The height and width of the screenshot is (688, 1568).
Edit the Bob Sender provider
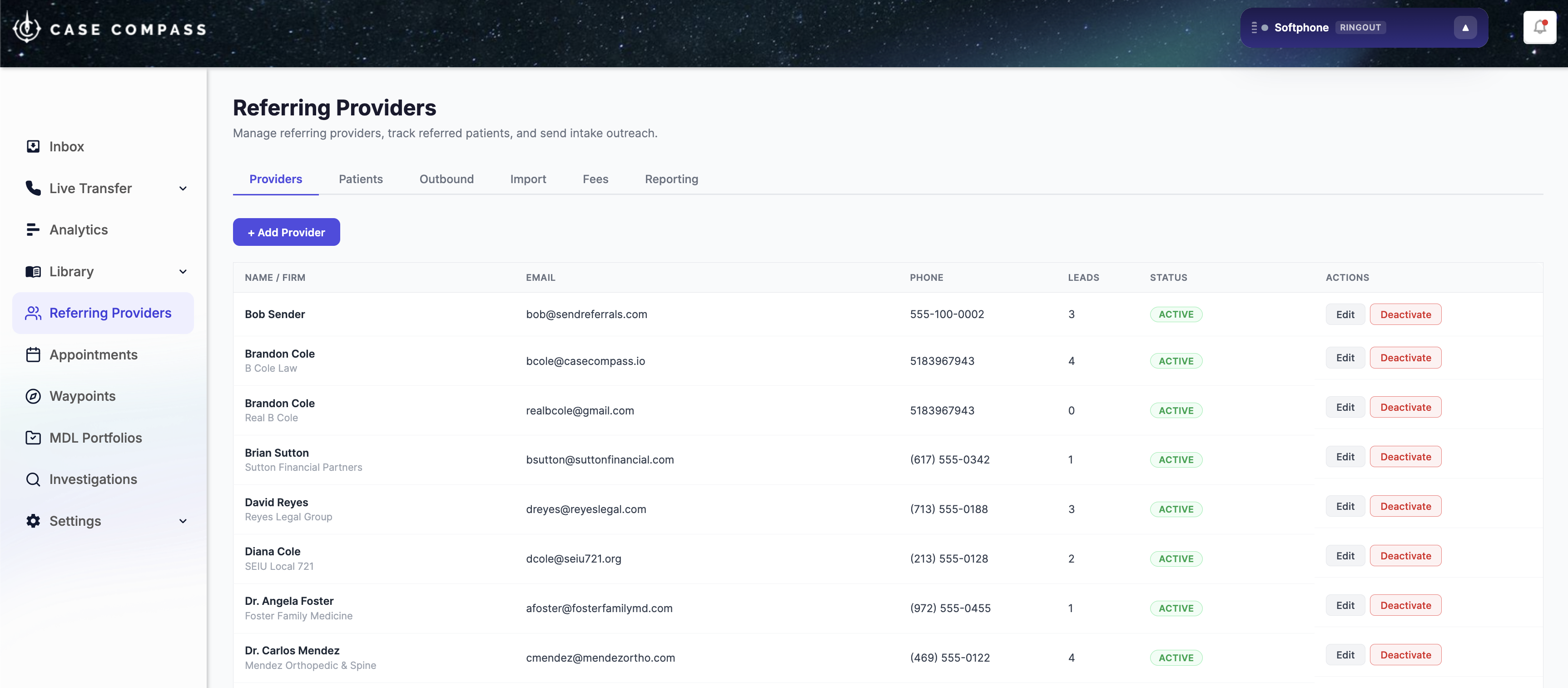pyautogui.click(x=1345, y=314)
